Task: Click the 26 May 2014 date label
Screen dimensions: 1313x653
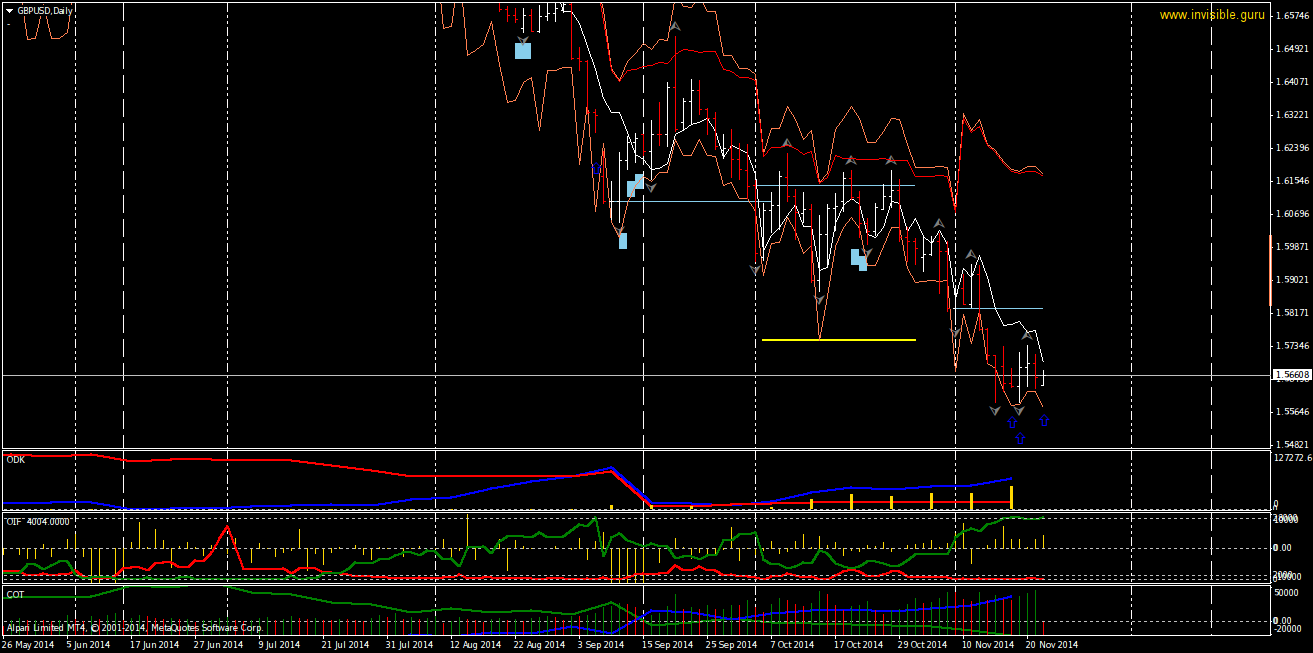Action: pos(28,646)
